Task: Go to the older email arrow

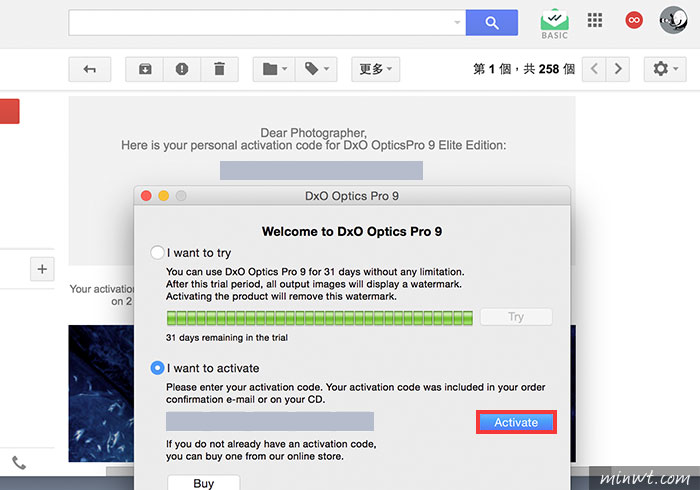Action: pyautogui.click(x=618, y=69)
